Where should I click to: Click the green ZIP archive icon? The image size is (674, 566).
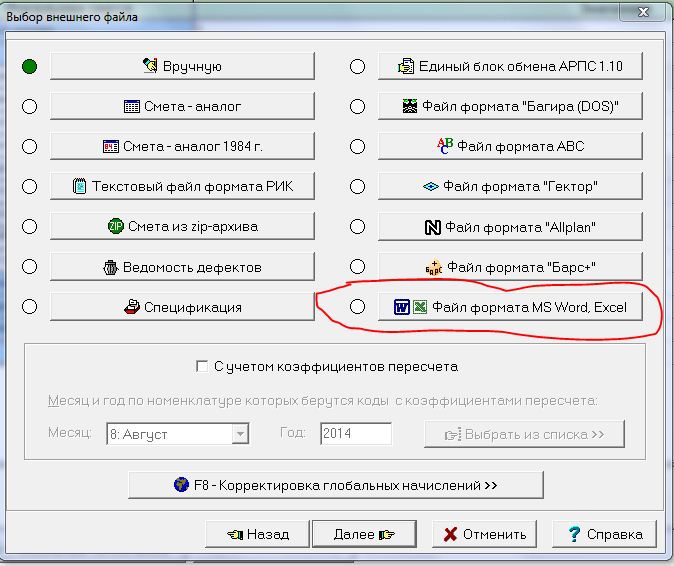(x=116, y=226)
